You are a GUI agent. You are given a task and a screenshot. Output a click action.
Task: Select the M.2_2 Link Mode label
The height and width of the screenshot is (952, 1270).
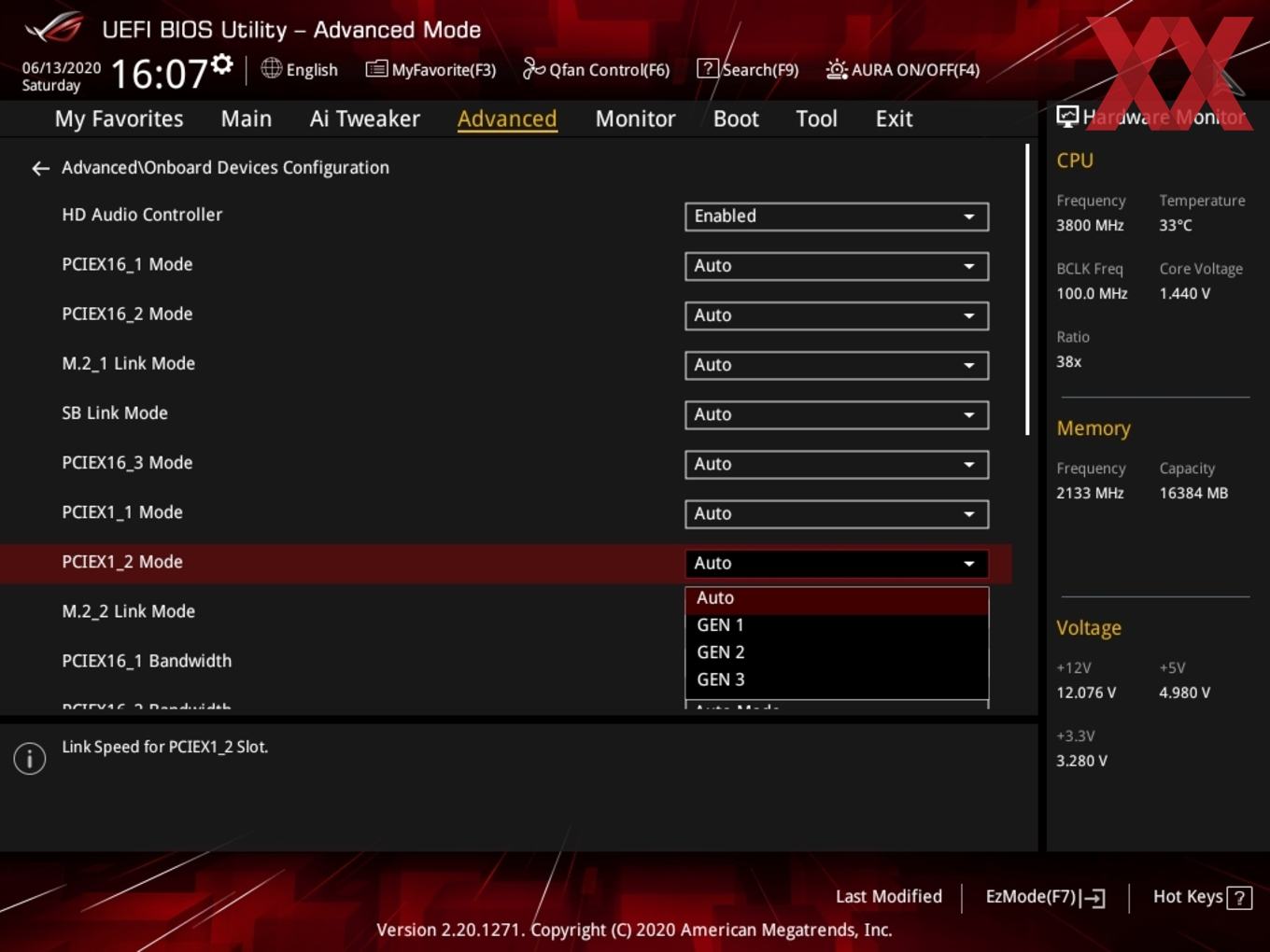pos(128,611)
